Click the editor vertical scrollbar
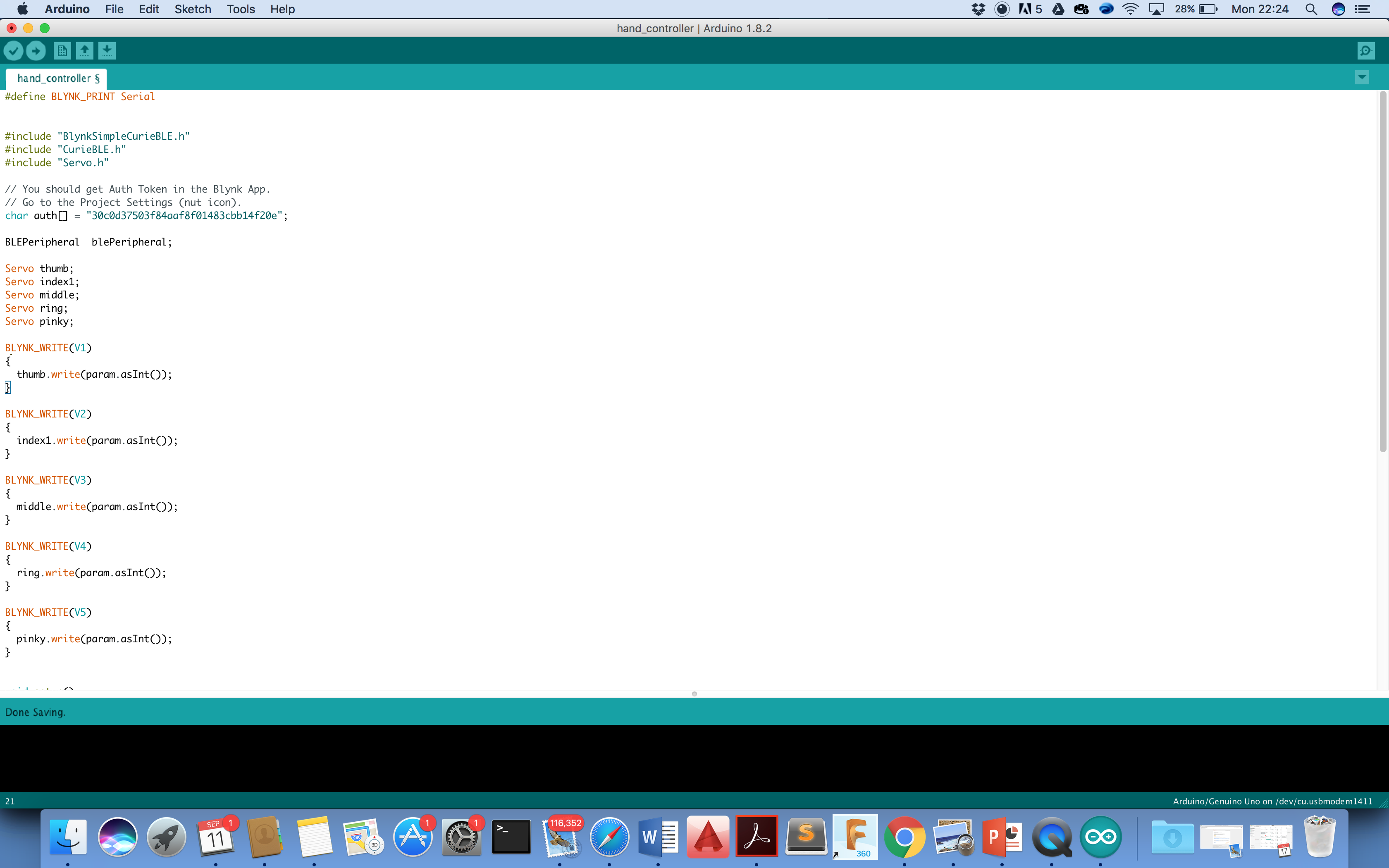The height and width of the screenshot is (868, 1389). coord(1382,272)
